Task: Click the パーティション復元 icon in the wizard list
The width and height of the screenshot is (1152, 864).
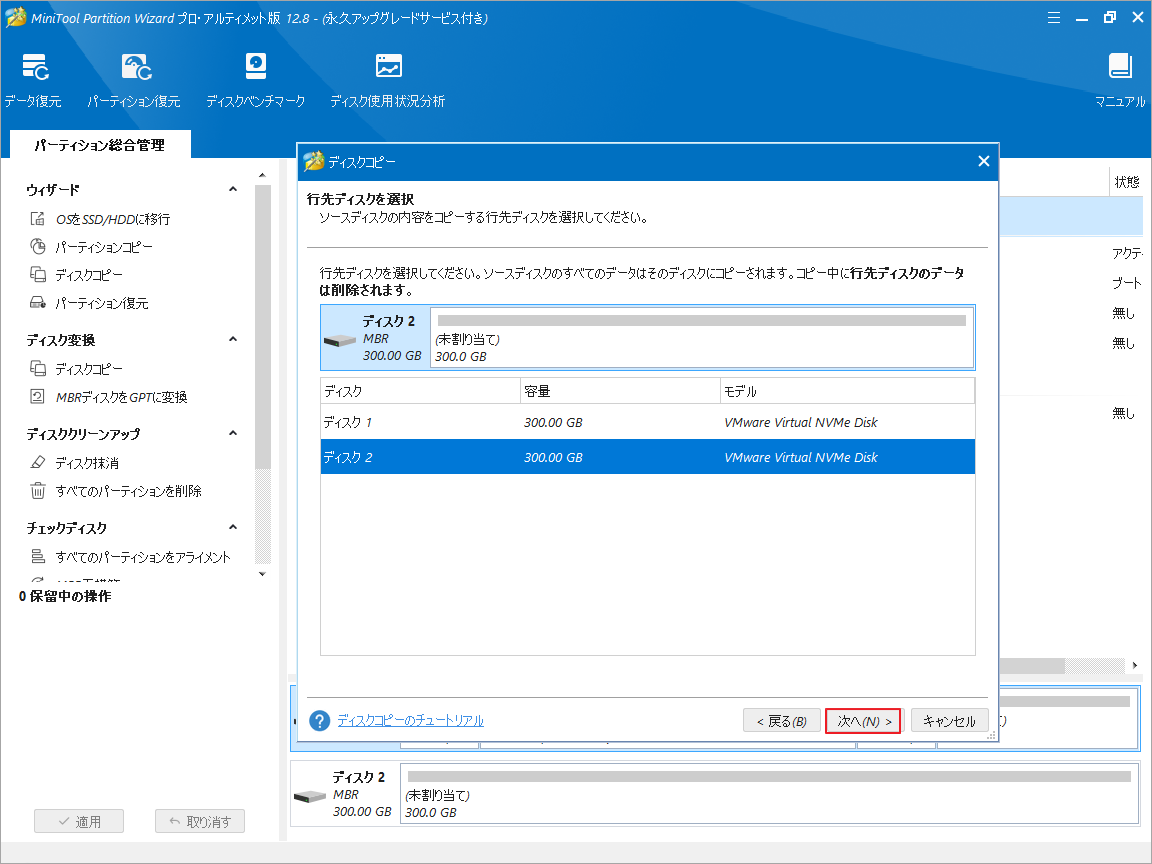Action: (37, 302)
